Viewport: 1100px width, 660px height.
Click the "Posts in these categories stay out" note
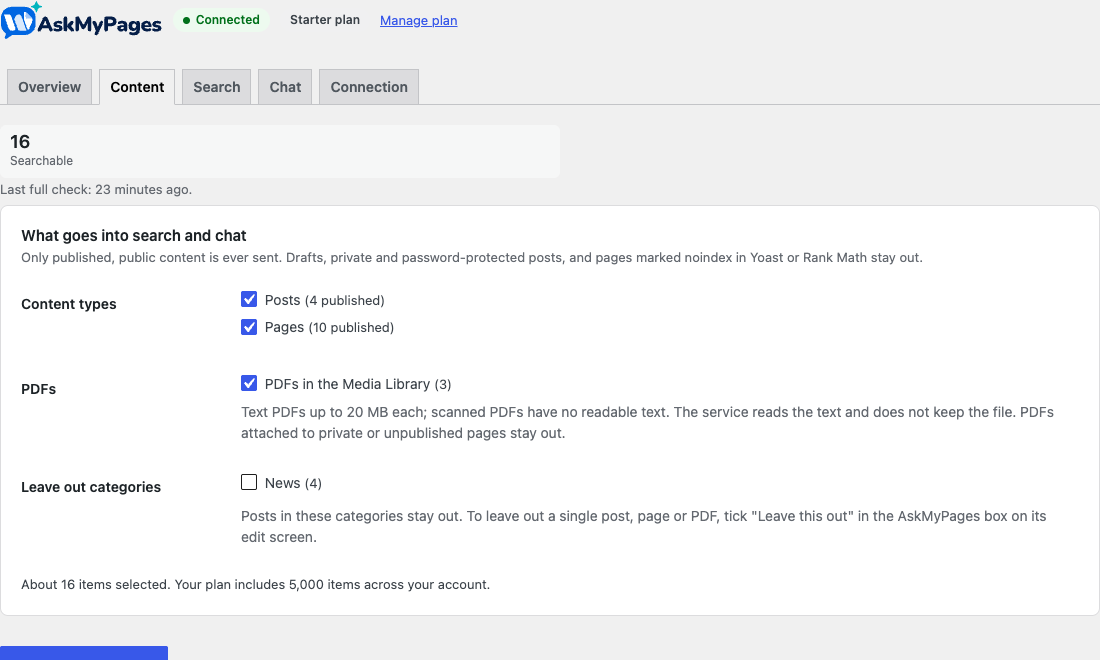(x=643, y=526)
